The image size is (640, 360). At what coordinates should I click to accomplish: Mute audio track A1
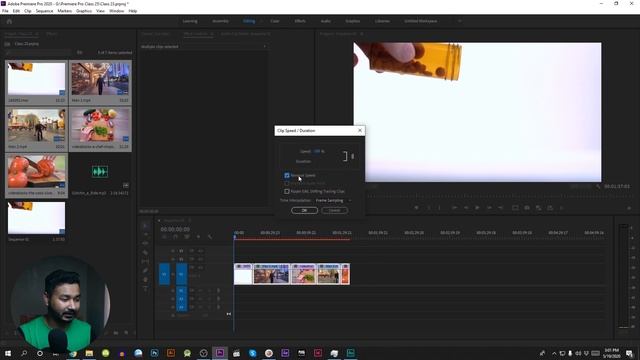pyautogui.click(x=200, y=291)
